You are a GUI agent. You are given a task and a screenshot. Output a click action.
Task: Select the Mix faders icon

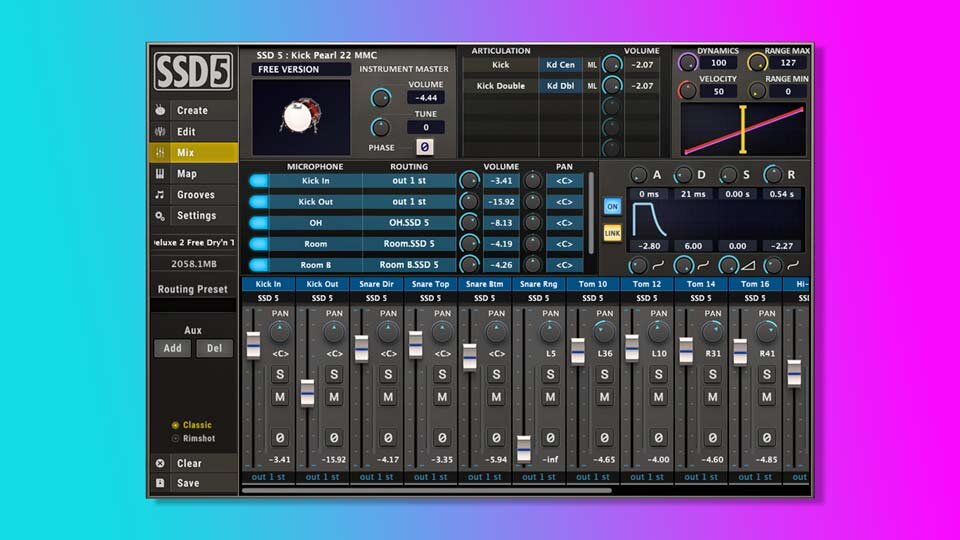160,152
